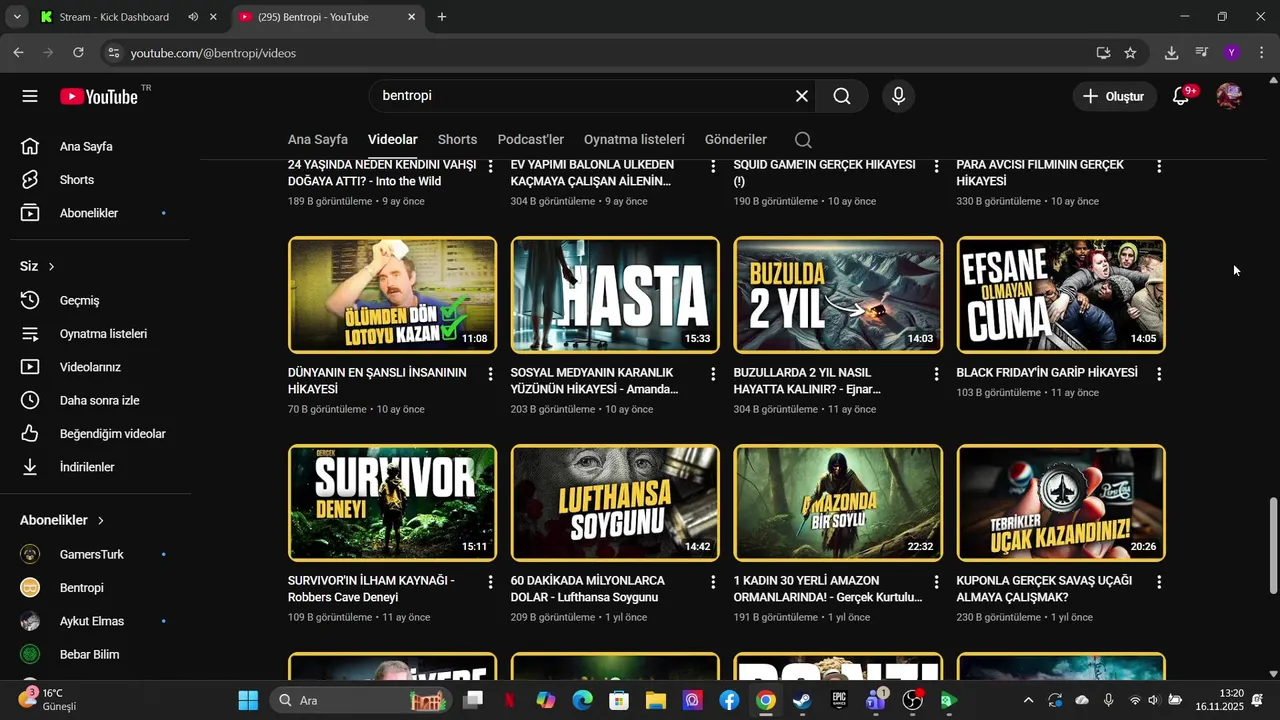Open options for 24 YAŞINDA NEDEN video
This screenshot has width=1280, height=720.
490,166
